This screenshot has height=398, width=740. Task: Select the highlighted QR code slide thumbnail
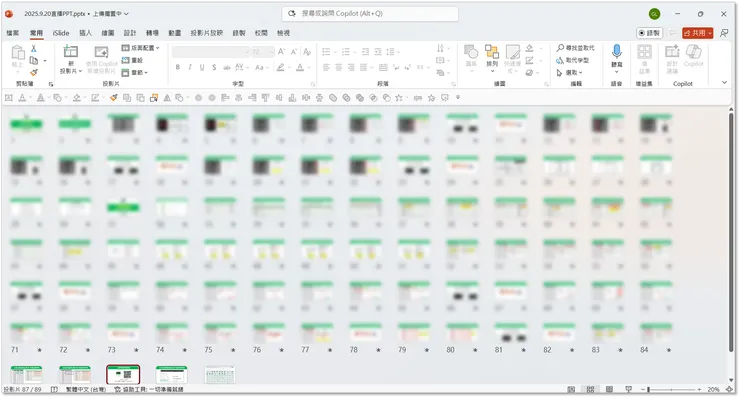[x=123, y=375]
